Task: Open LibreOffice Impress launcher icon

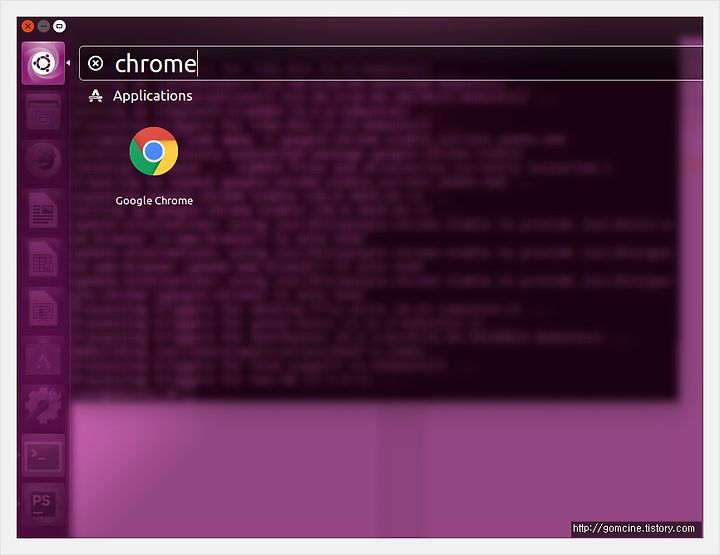Action: click(43, 308)
